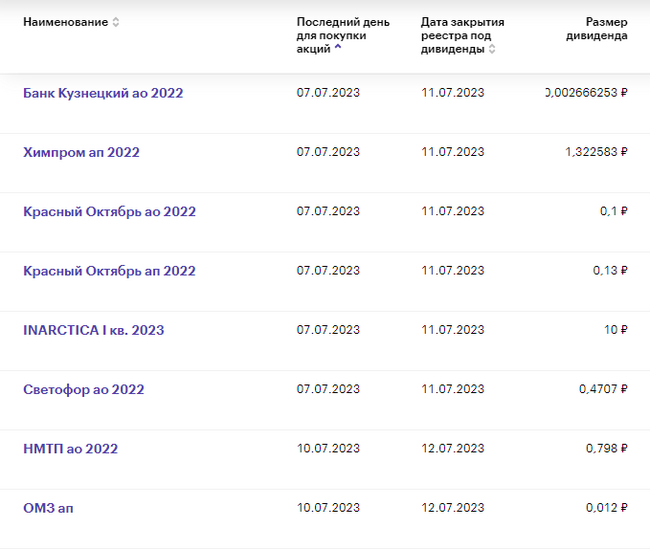Click 07.07.2023 date in Красный Октябрь ао row
The width and height of the screenshot is (650, 549).
[x=328, y=211]
